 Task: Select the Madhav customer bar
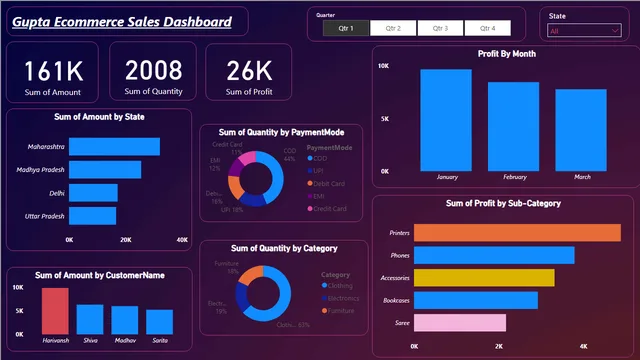125,320
